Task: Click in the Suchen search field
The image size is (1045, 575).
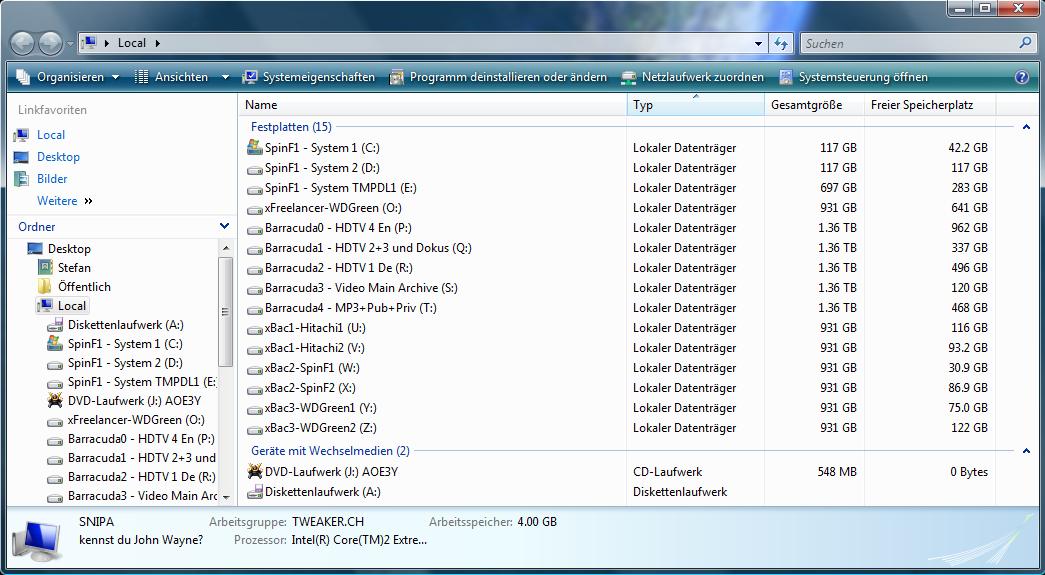Action: click(x=908, y=43)
